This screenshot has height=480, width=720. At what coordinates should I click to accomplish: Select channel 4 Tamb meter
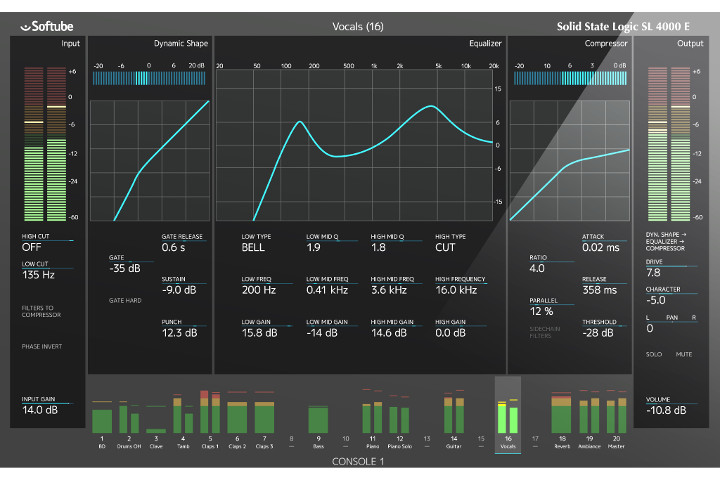coord(183,417)
